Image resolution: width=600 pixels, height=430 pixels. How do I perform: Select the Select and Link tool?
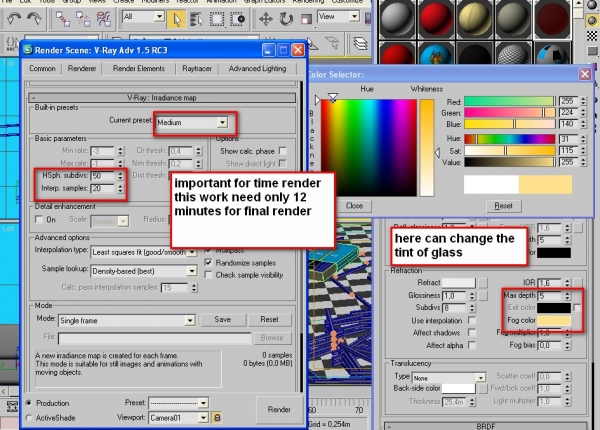point(63,19)
